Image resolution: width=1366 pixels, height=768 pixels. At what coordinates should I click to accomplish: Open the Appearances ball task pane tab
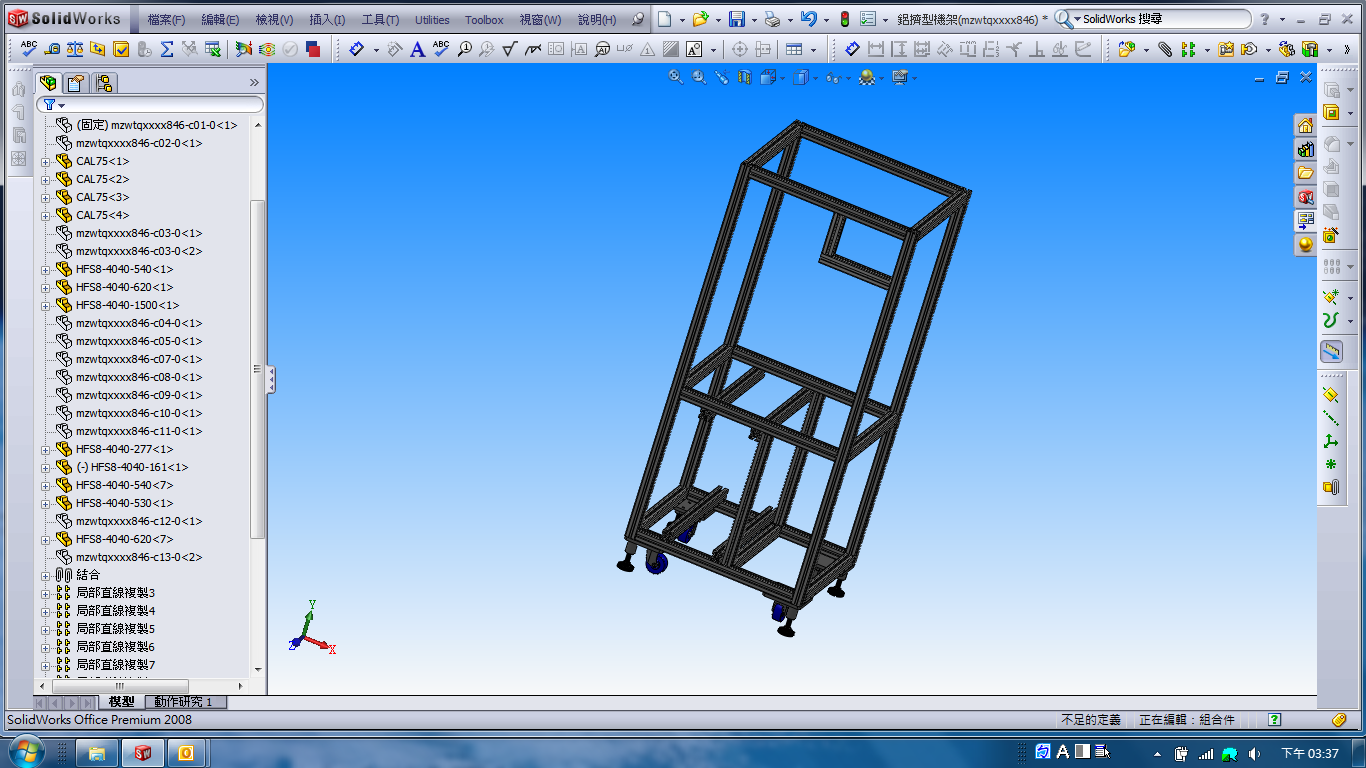coord(1305,245)
